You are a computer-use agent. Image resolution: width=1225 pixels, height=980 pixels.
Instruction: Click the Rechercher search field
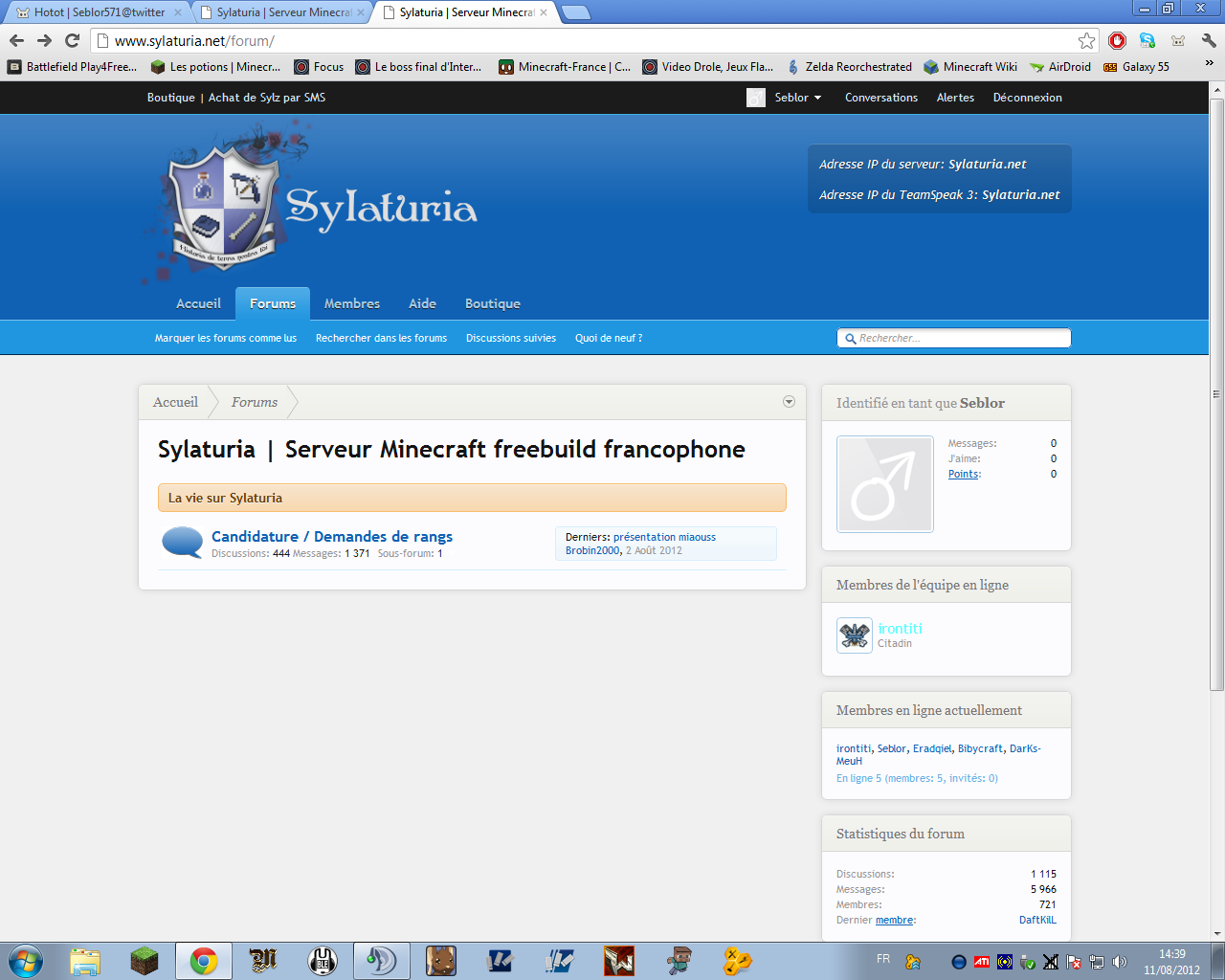[957, 338]
